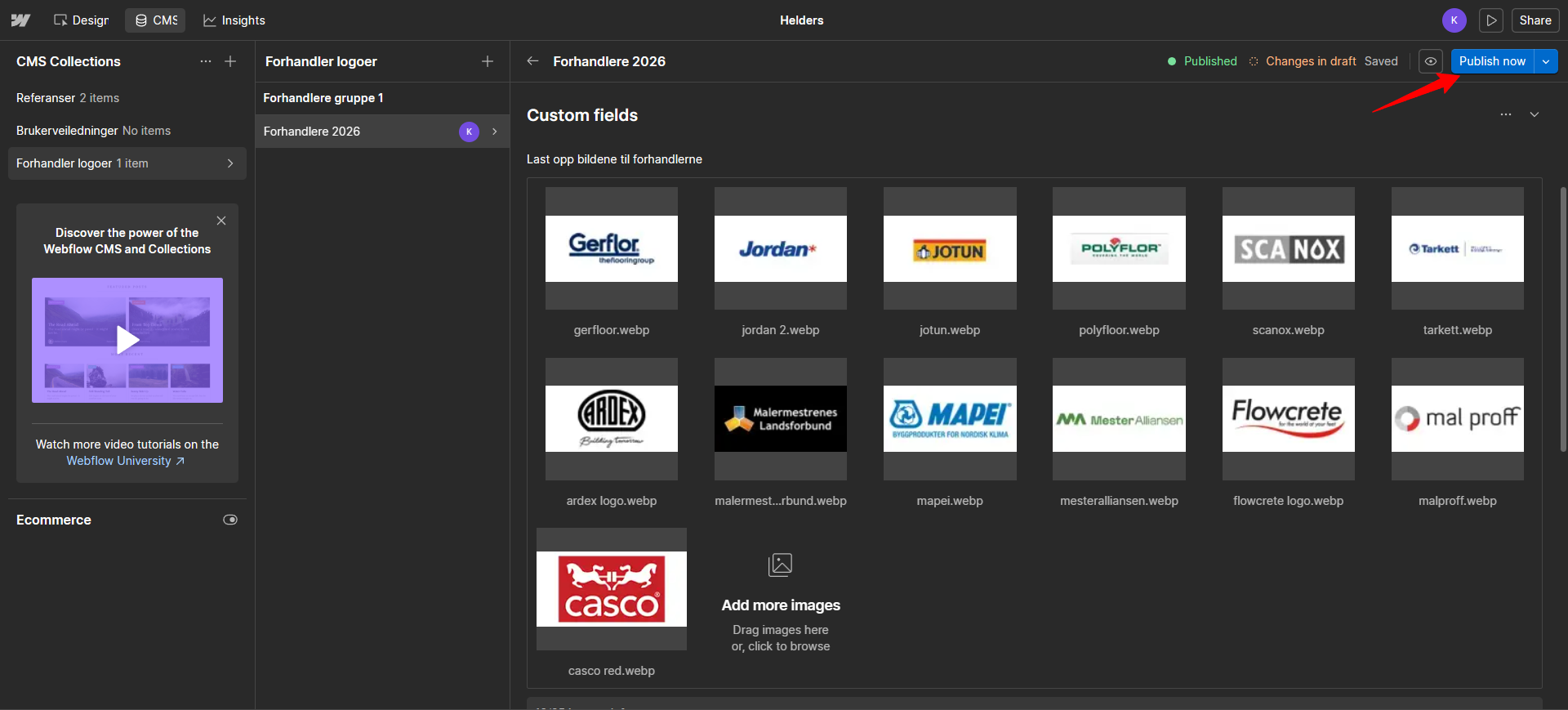
Task: Click the jordan 2.webp file name
Action: [x=781, y=330]
